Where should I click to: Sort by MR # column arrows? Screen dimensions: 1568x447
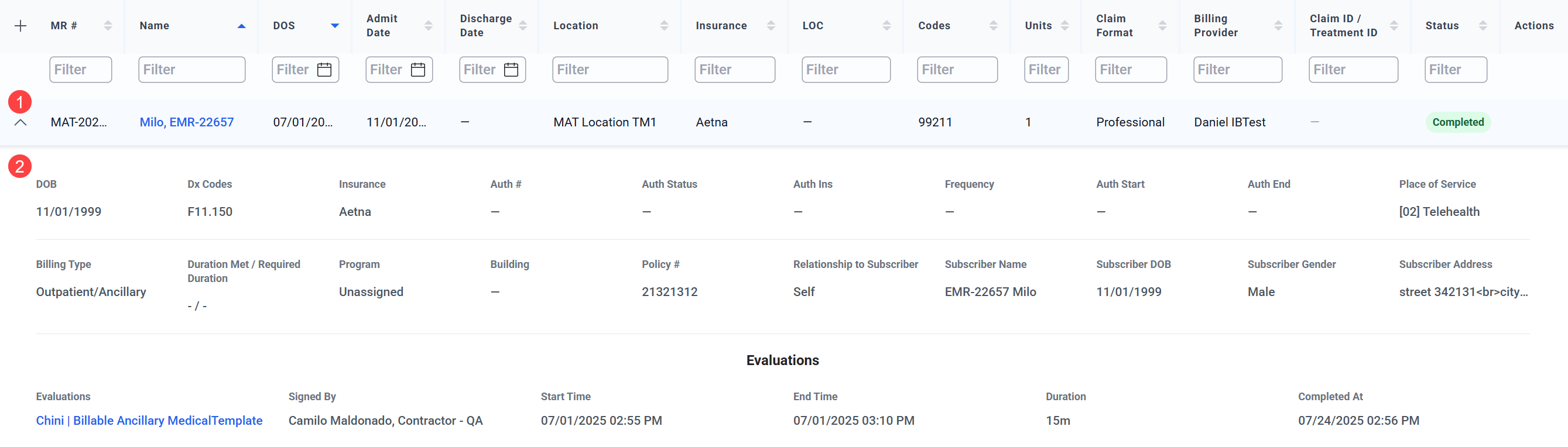[108, 26]
